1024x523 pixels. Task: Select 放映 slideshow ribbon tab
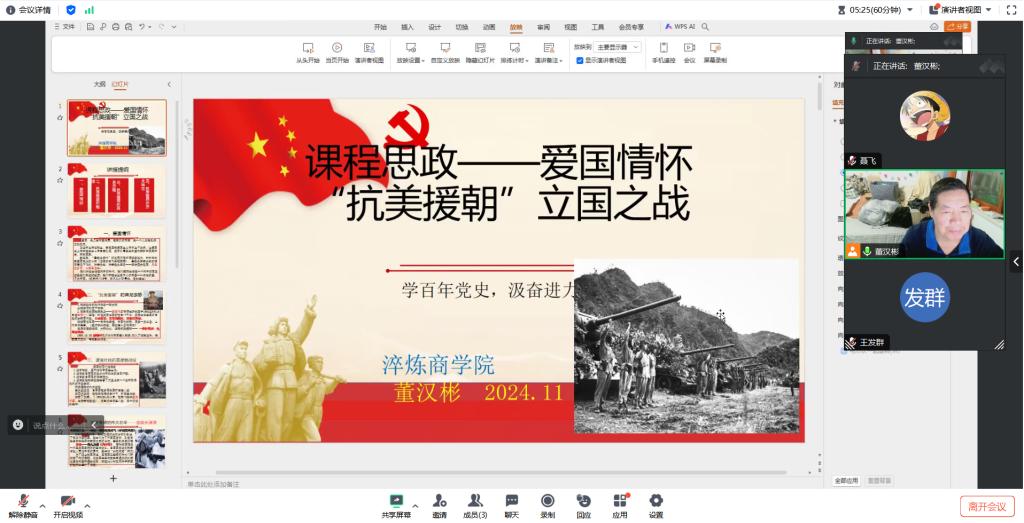click(516, 27)
